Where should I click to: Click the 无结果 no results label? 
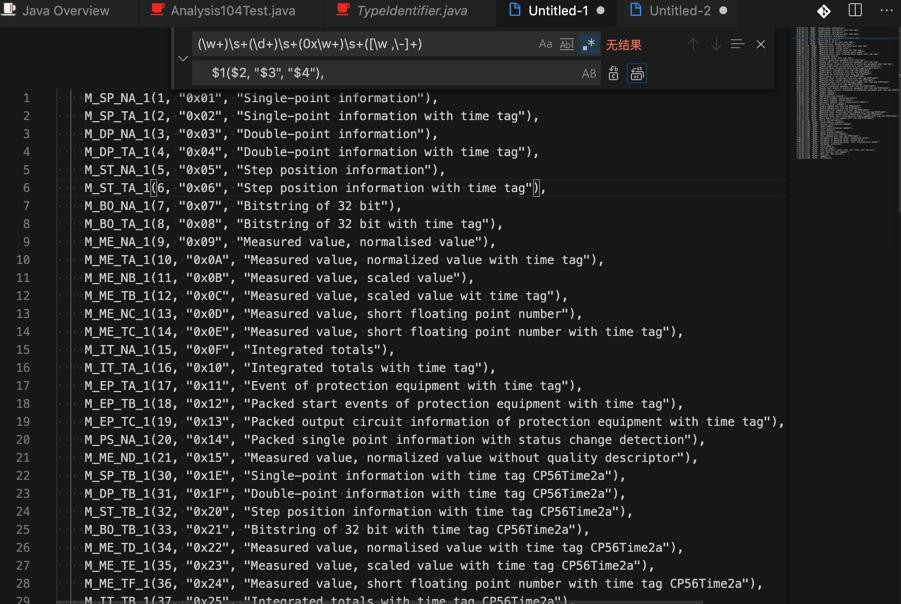coord(623,45)
